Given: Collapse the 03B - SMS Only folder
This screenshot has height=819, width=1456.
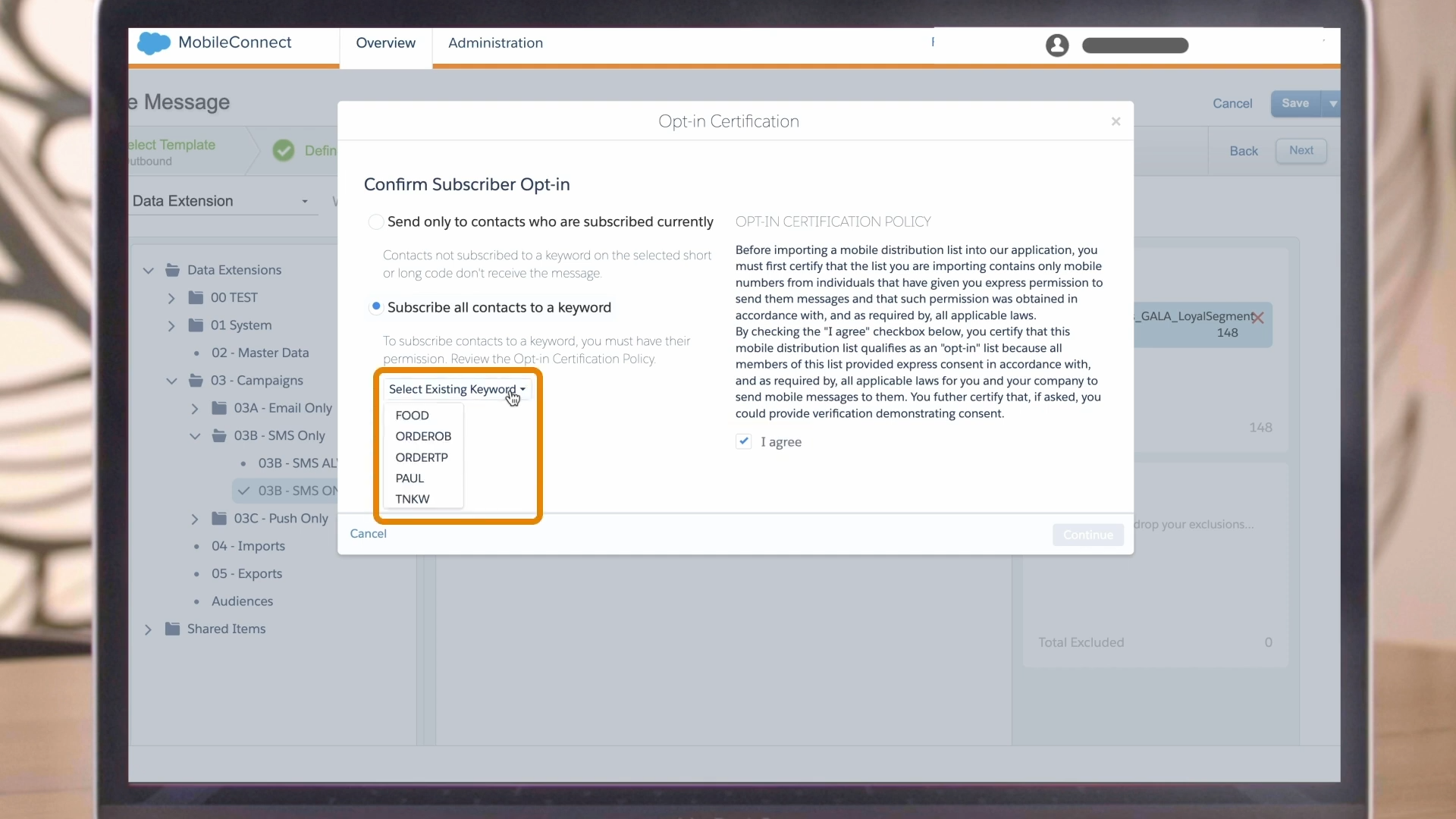Looking at the screenshot, I should (x=195, y=437).
